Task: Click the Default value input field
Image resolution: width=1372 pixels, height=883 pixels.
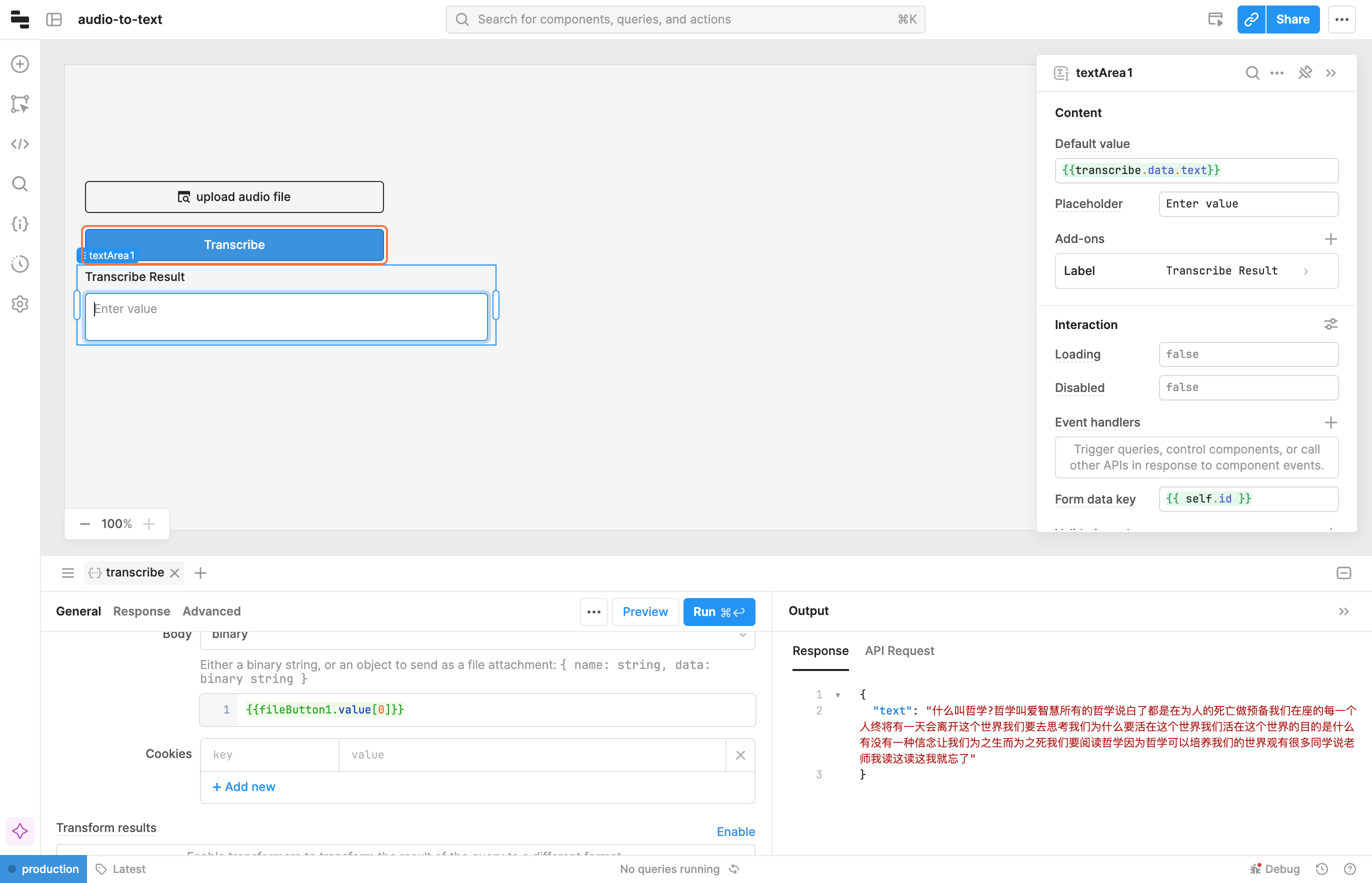Action: (x=1196, y=170)
